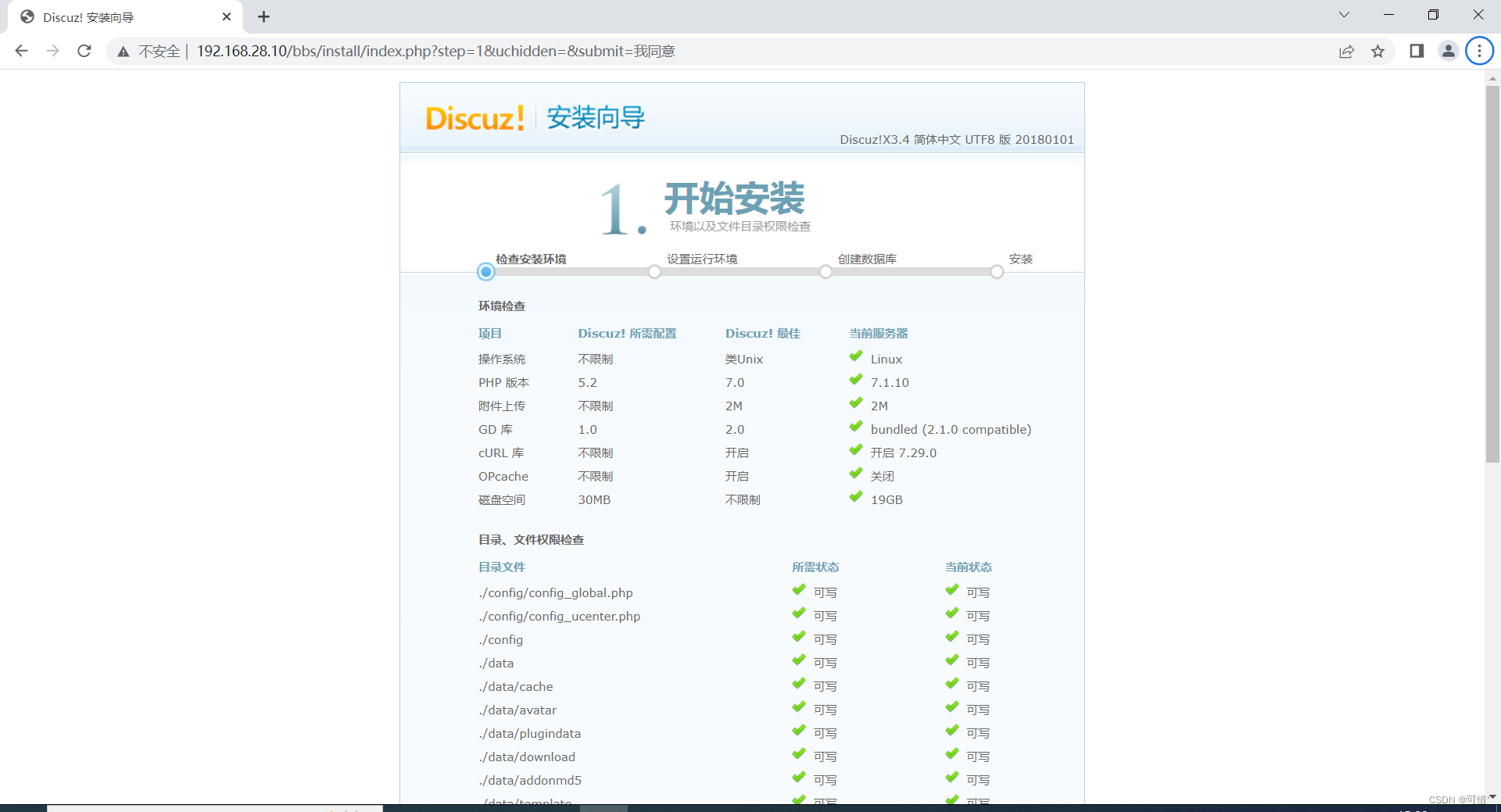Click the 创建数据库 step marker
The width and height of the screenshot is (1501, 812).
point(826,272)
